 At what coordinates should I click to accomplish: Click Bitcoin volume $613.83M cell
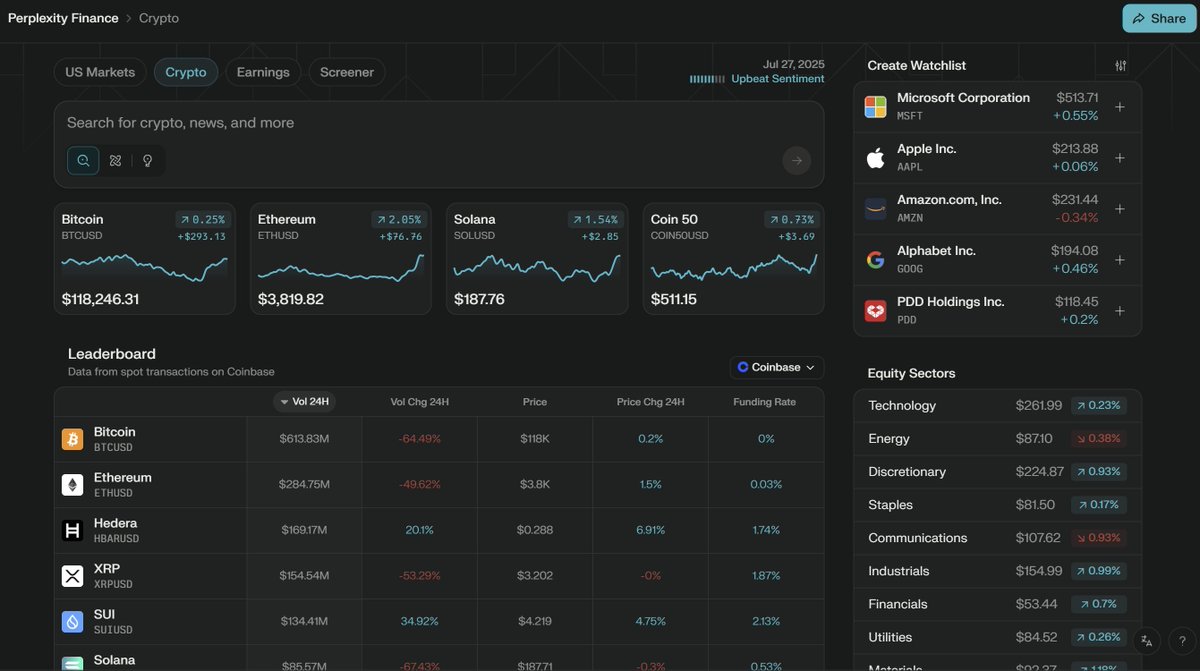(x=304, y=439)
